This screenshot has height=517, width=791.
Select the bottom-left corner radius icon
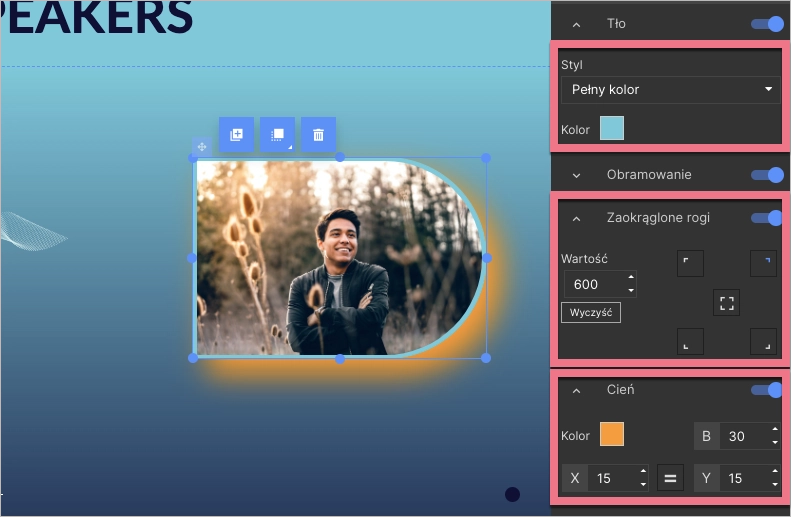(x=690, y=342)
